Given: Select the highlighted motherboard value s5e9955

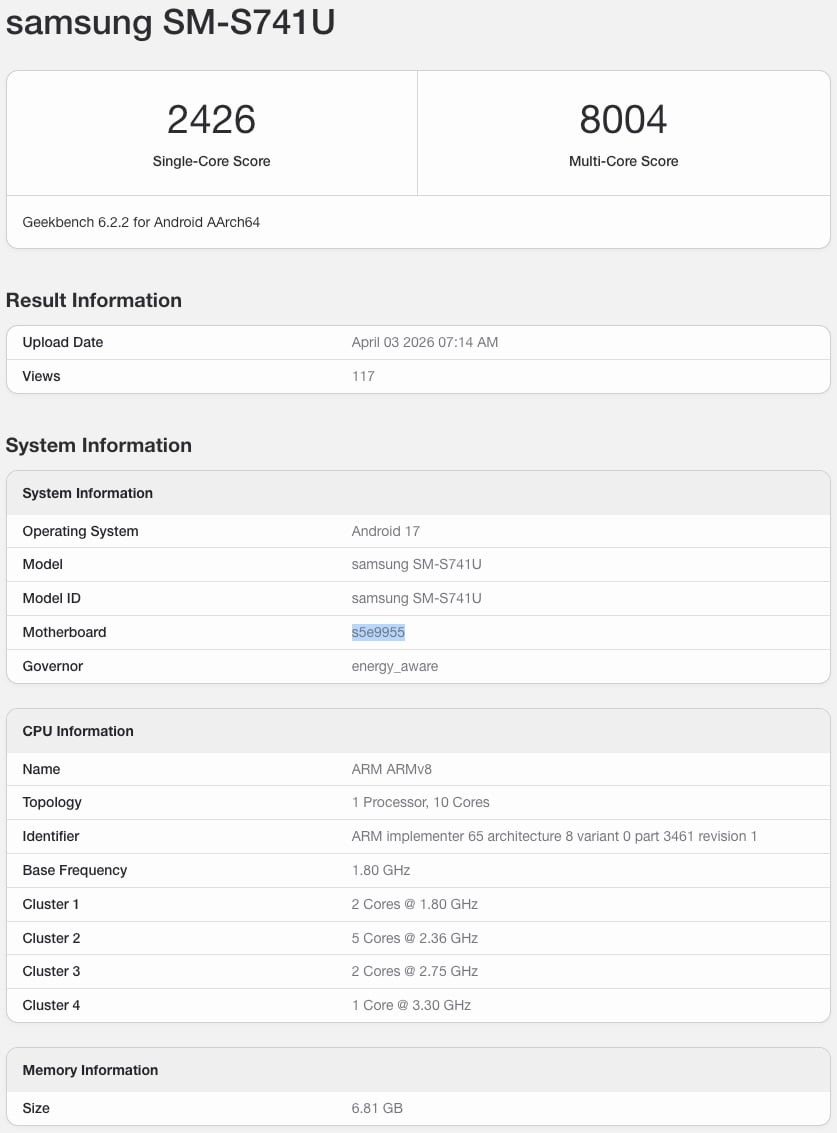Looking at the screenshot, I should [378, 631].
